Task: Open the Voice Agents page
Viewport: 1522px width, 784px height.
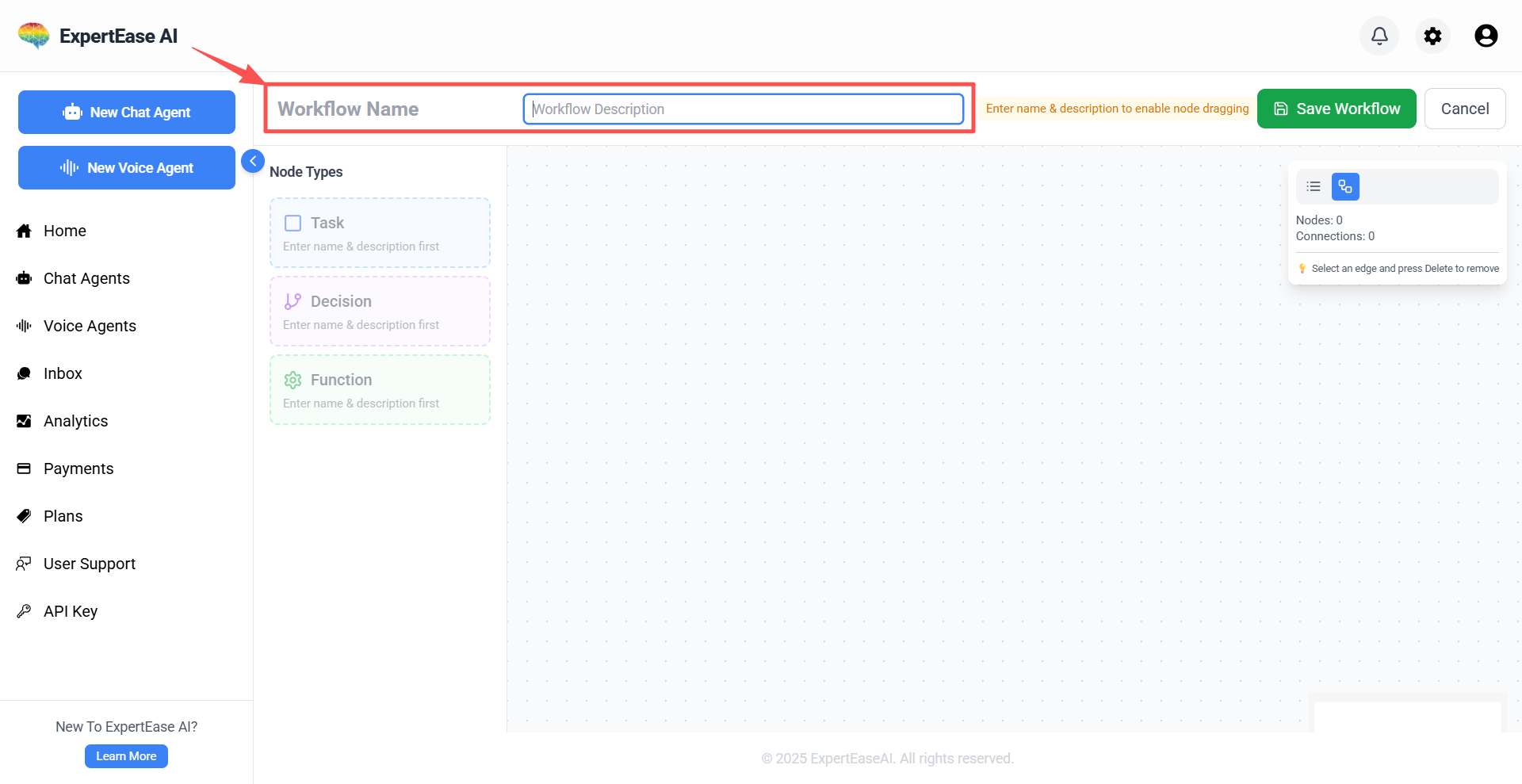Action: [x=89, y=326]
